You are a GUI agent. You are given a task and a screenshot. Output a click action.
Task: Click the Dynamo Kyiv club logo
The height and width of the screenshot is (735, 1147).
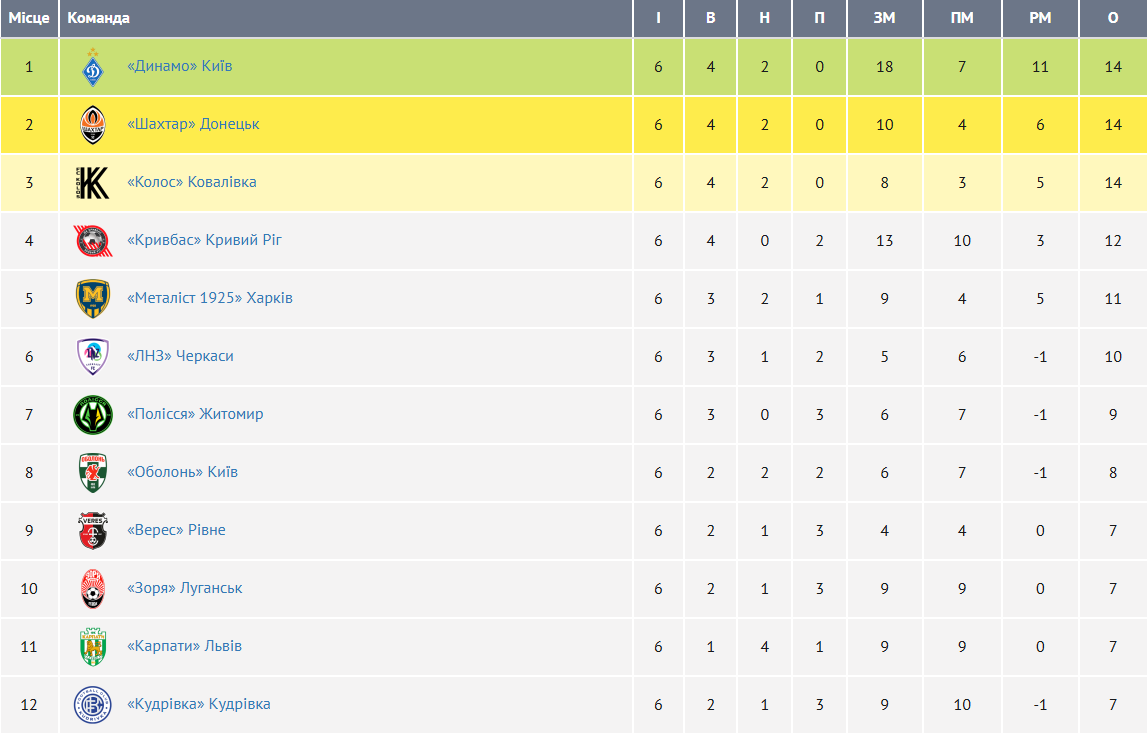coord(92,67)
